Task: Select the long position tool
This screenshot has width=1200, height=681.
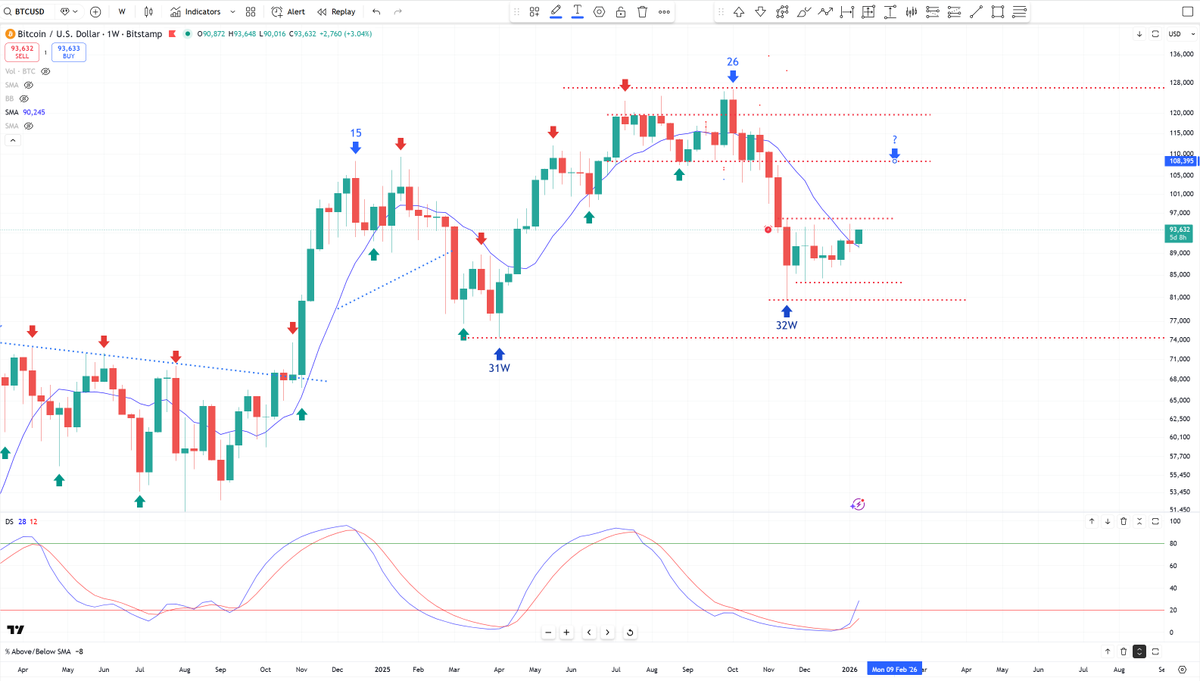Action: pos(932,12)
